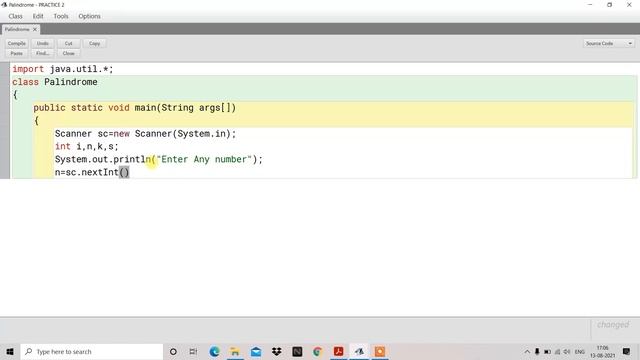This screenshot has height=360, width=640.
Task: Open network status tray icon
Action: 557,351
